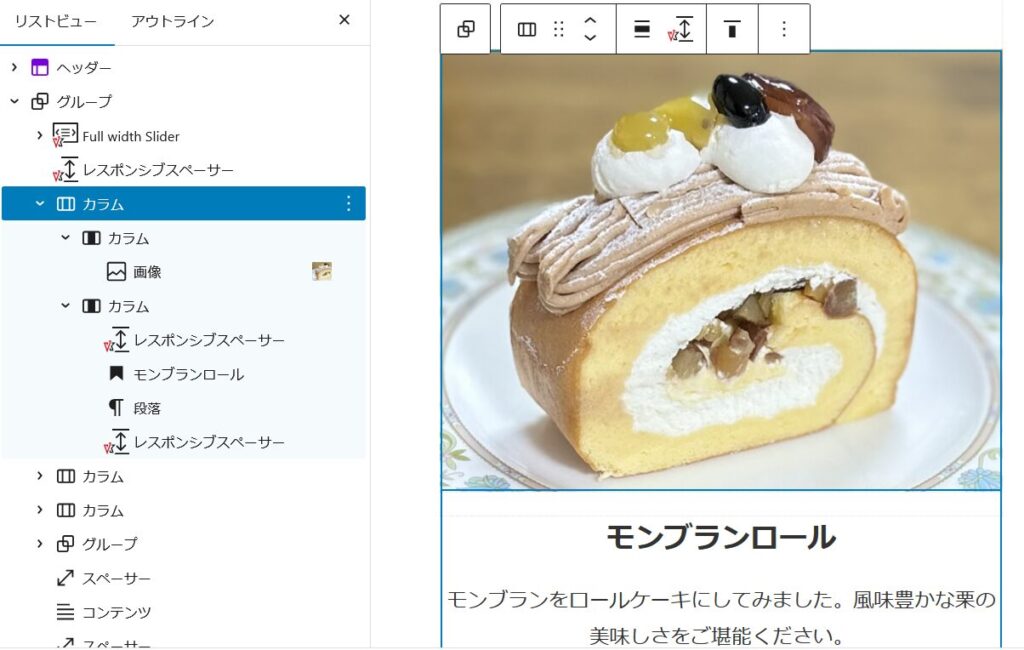The width and height of the screenshot is (1024, 650).
Task: Click the move up/down arrows in toolbar
Action: (x=590, y=29)
